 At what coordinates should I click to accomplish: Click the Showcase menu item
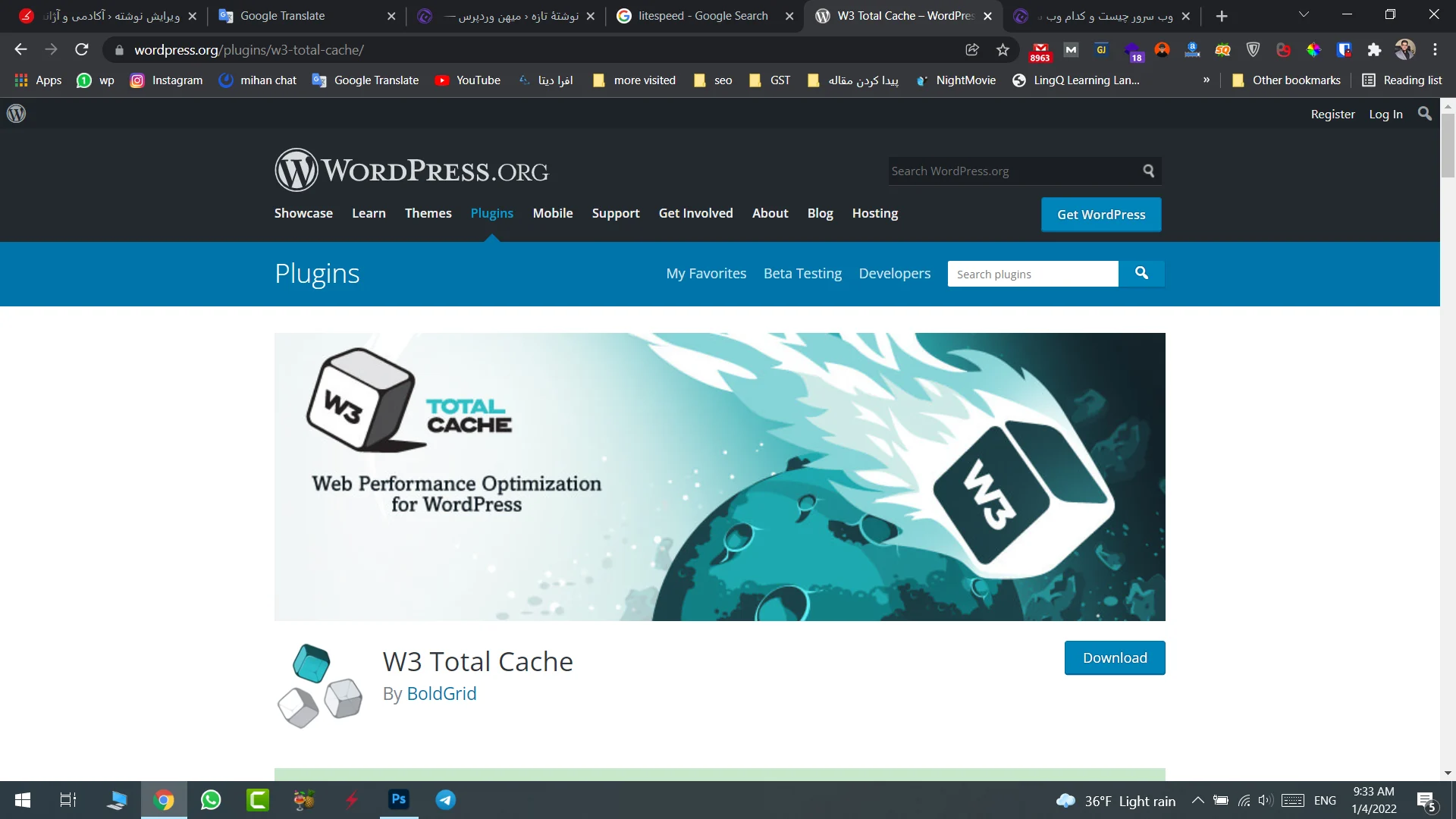point(303,213)
